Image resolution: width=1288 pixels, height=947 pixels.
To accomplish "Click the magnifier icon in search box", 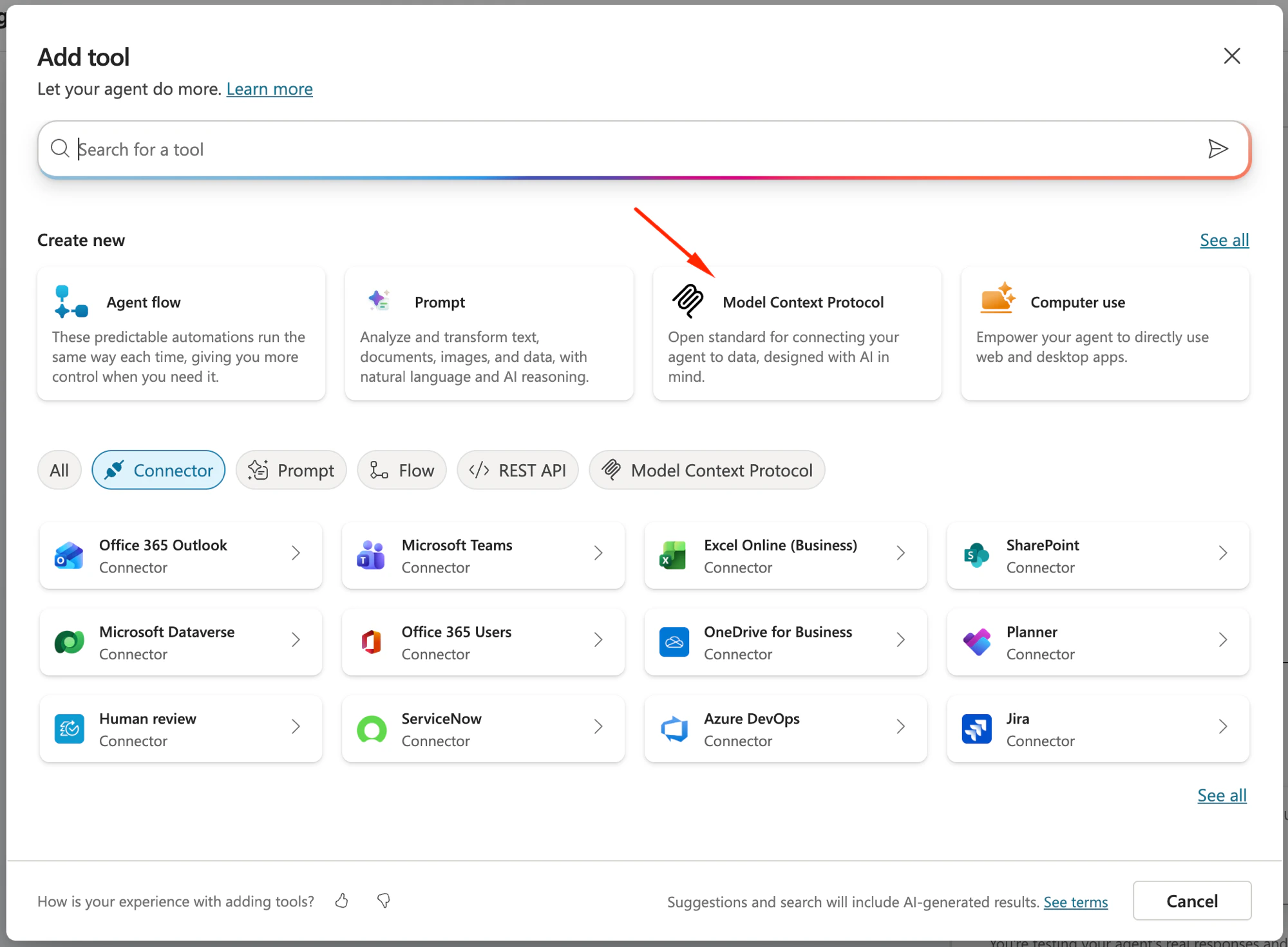I will click(60, 149).
